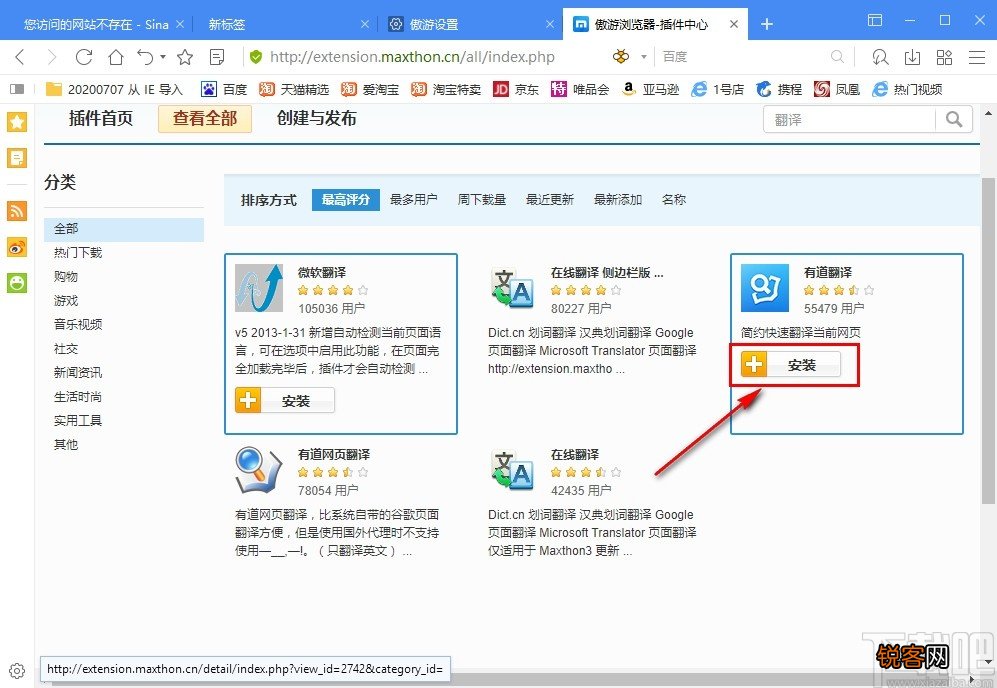Open sidebar settings gear at the bottom
The image size is (997, 688).
click(x=17, y=671)
